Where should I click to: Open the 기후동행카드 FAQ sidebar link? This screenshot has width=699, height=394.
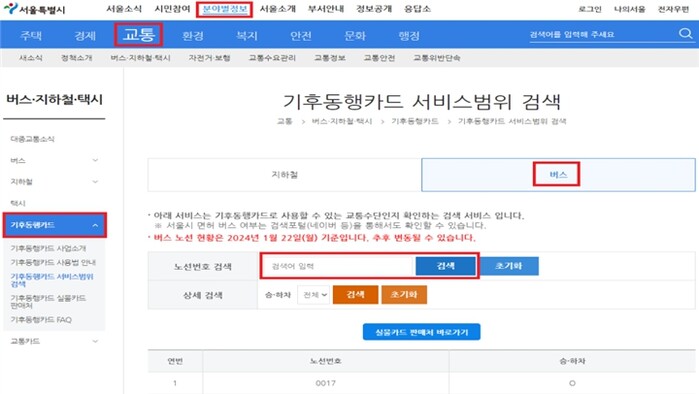41,320
